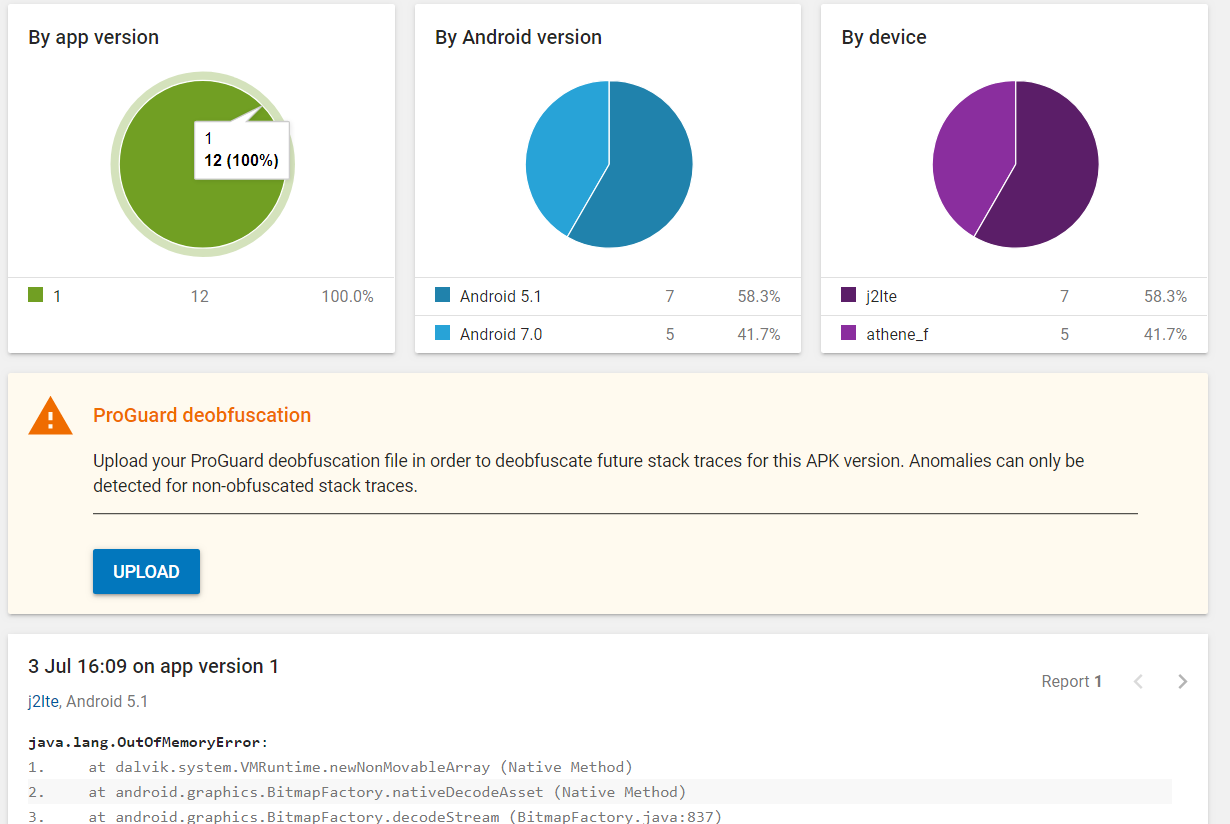Click the j2lte dark purple legend swatch
The height and width of the screenshot is (824, 1230).
(849, 295)
